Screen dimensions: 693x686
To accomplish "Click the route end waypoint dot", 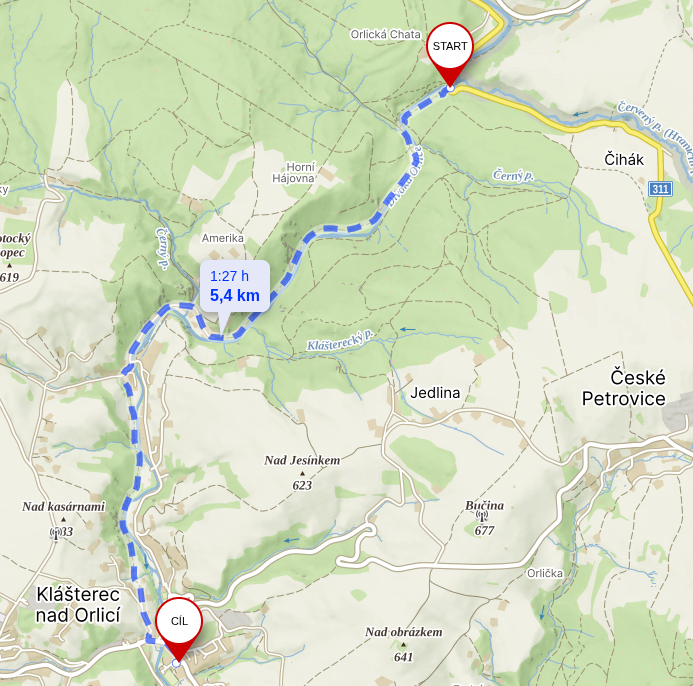I will click(x=176, y=663).
